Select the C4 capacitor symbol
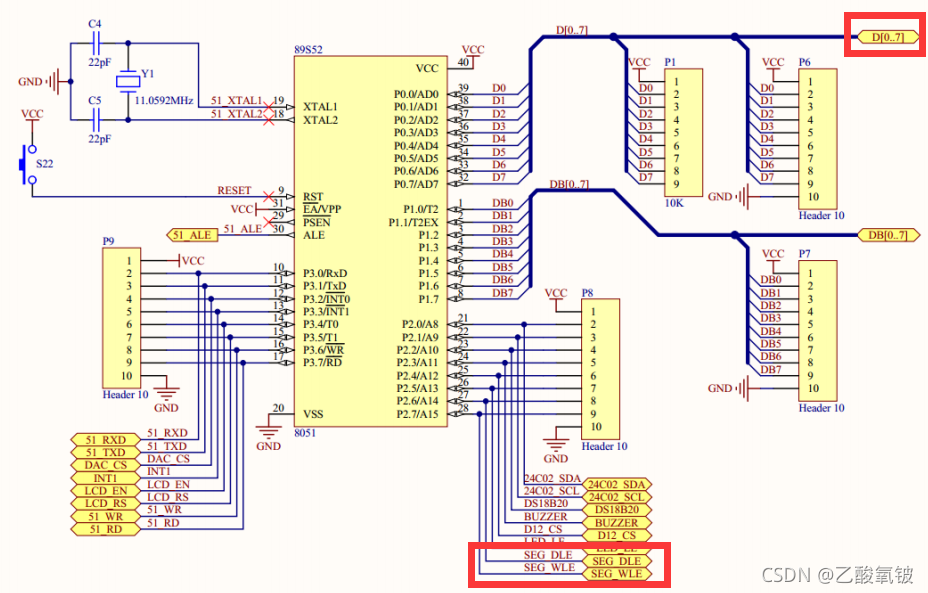Image resolution: width=928 pixels, height=593 pixels. [96, 43]
